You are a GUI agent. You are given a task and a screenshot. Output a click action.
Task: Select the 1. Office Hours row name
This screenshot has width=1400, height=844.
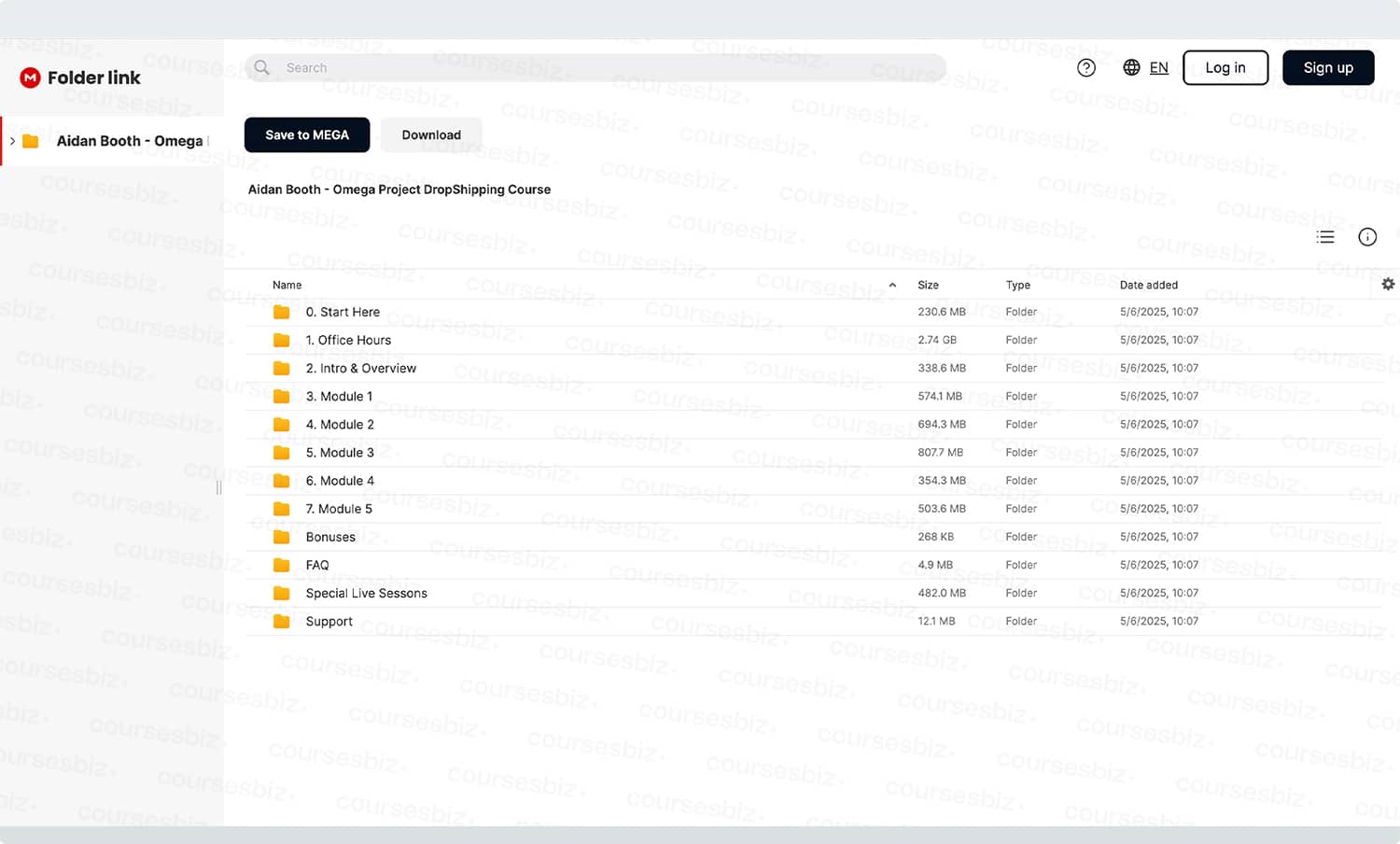[348, 340]
